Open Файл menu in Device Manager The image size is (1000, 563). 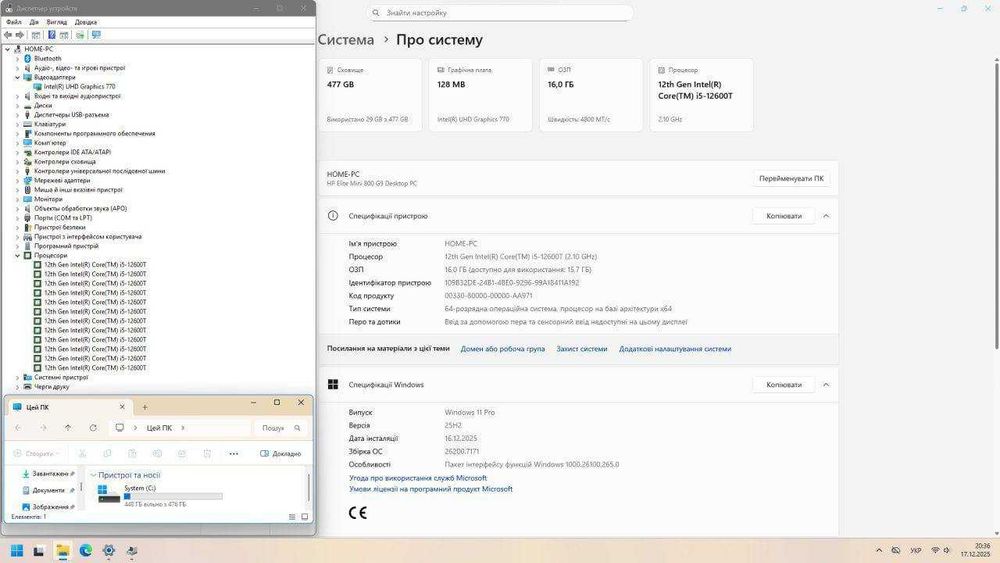pos(13,22)
